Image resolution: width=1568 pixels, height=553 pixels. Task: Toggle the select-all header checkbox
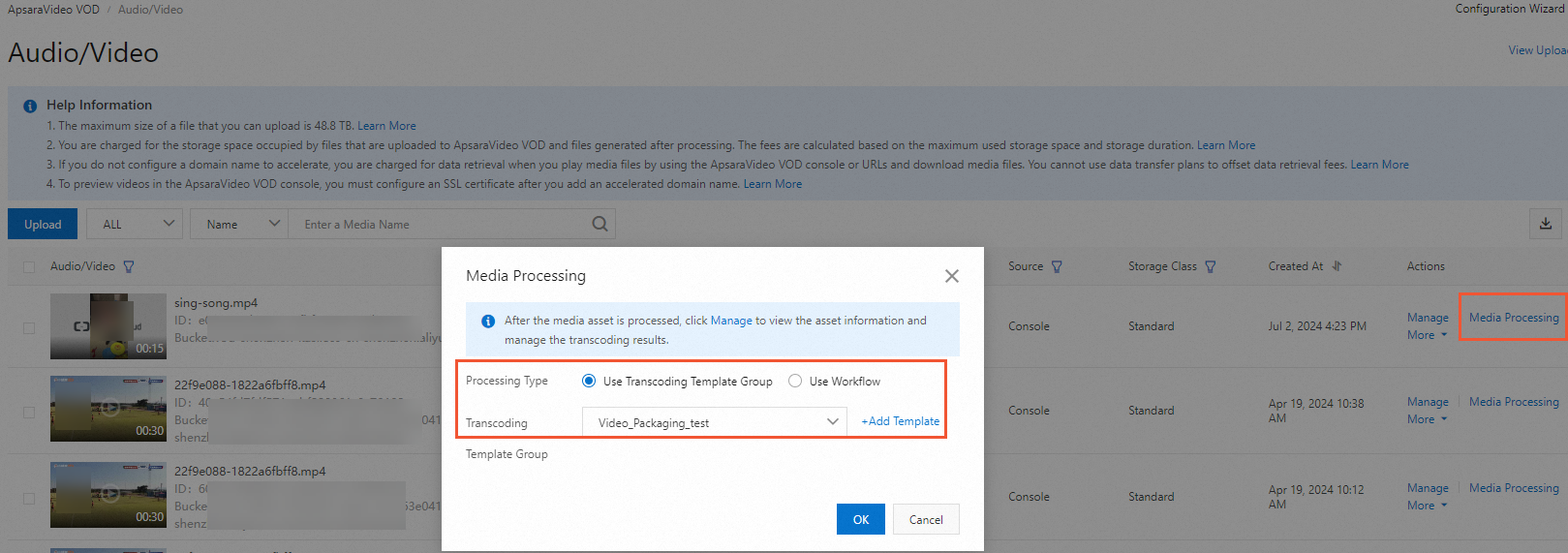pos(29,266)
